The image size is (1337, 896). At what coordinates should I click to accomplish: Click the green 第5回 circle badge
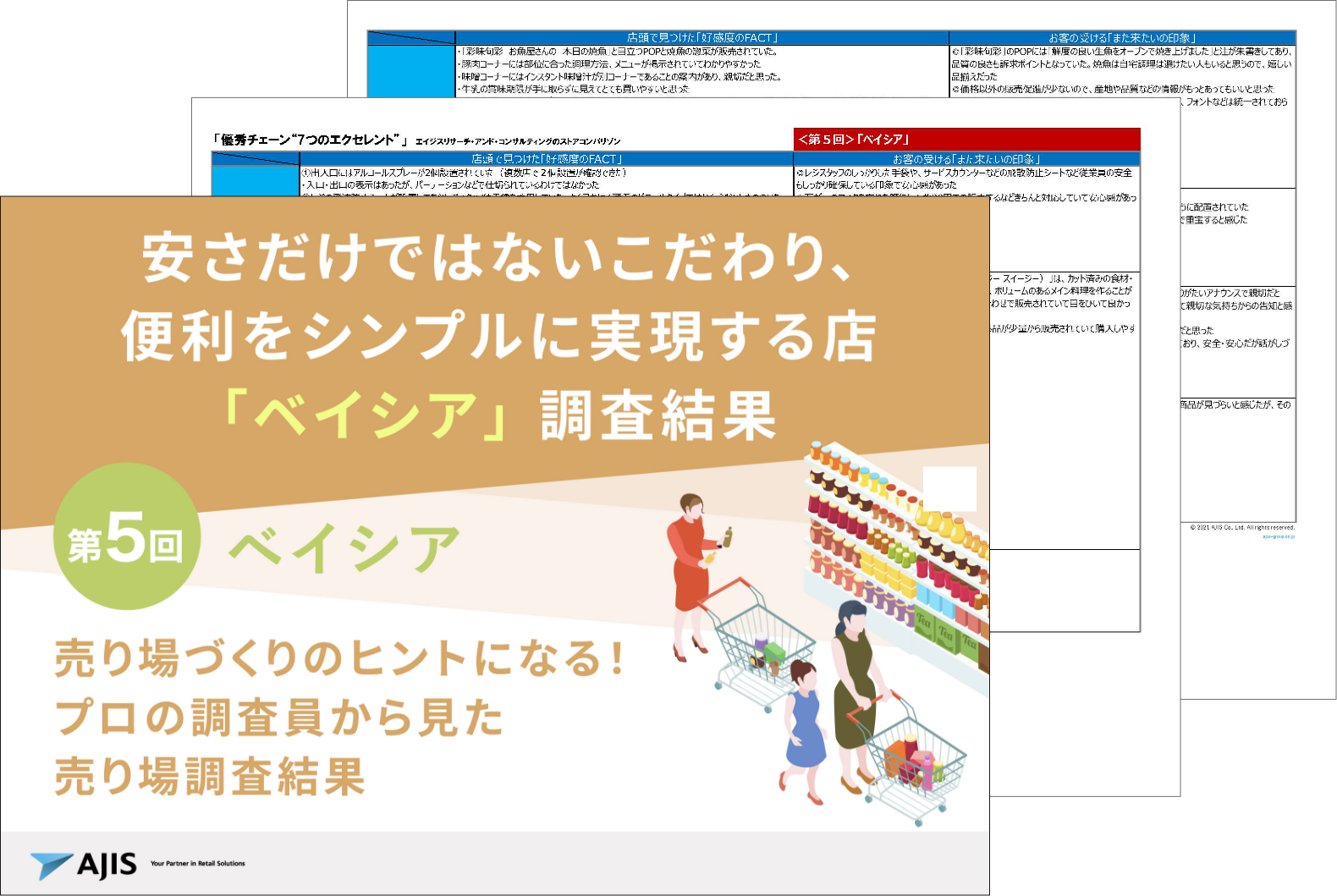point(127,536)
